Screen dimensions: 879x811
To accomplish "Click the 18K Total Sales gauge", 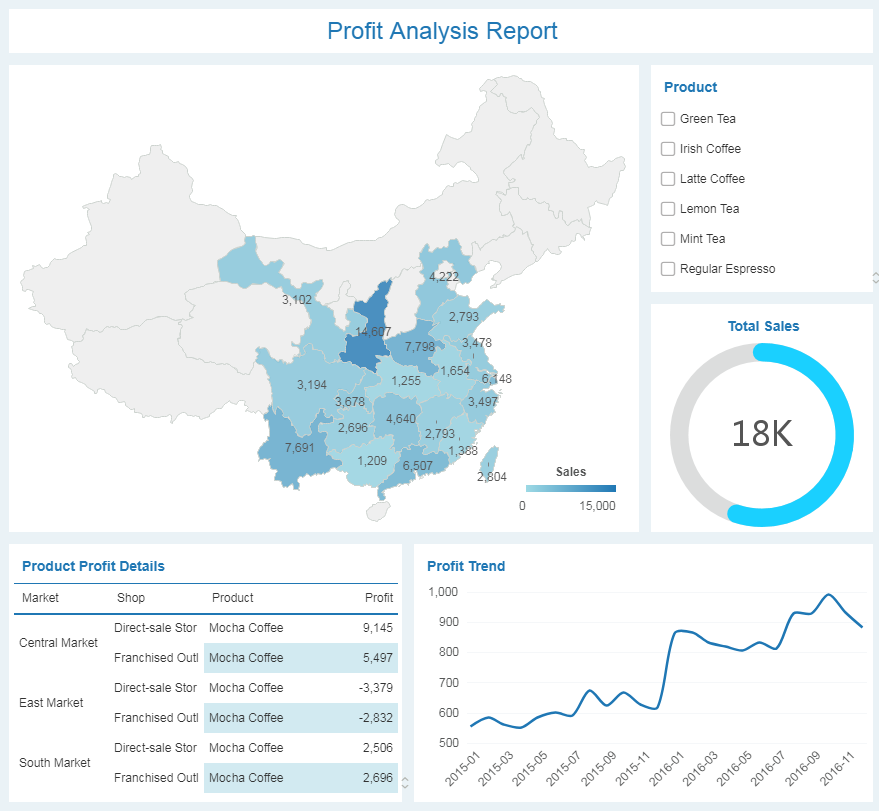I will [761, 434].
